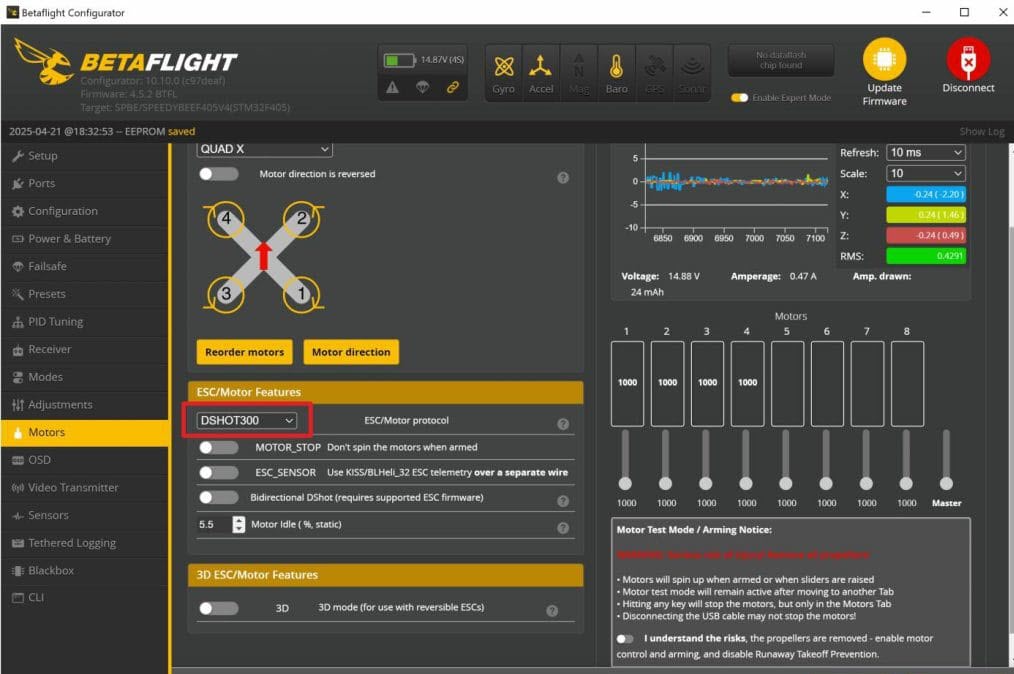This screenshot has width=1014, height=674.
Task: Click the Update Firmware chip icon
Action: (884, 59)
